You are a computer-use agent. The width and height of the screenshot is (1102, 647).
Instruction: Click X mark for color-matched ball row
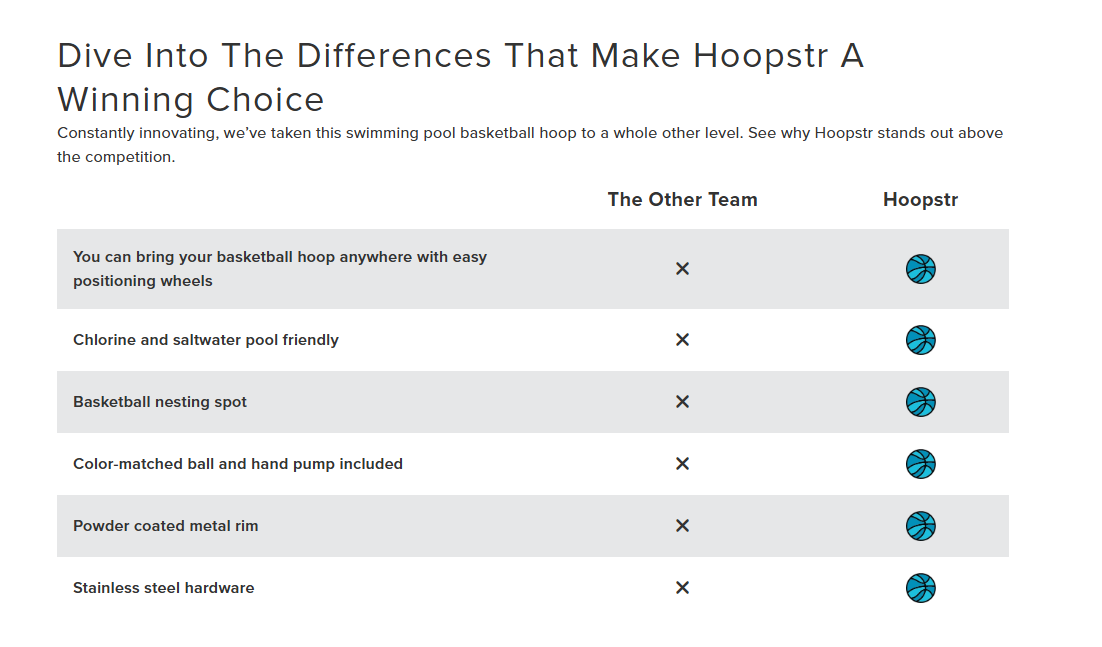coord(682,464)
